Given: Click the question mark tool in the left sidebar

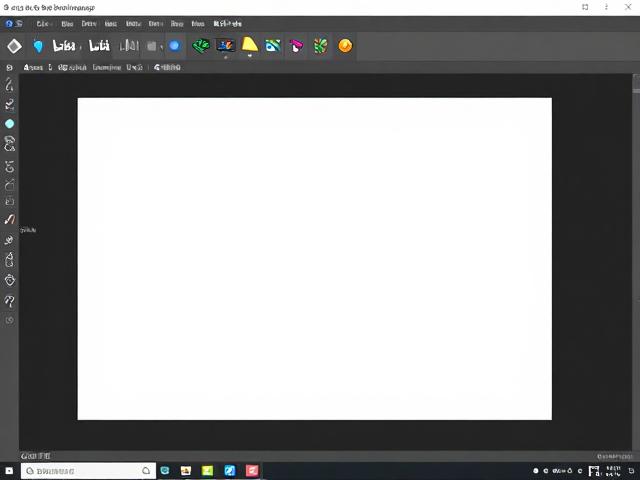Looking at the screenshot, I should pyautogui.click(x=9, y=301).
